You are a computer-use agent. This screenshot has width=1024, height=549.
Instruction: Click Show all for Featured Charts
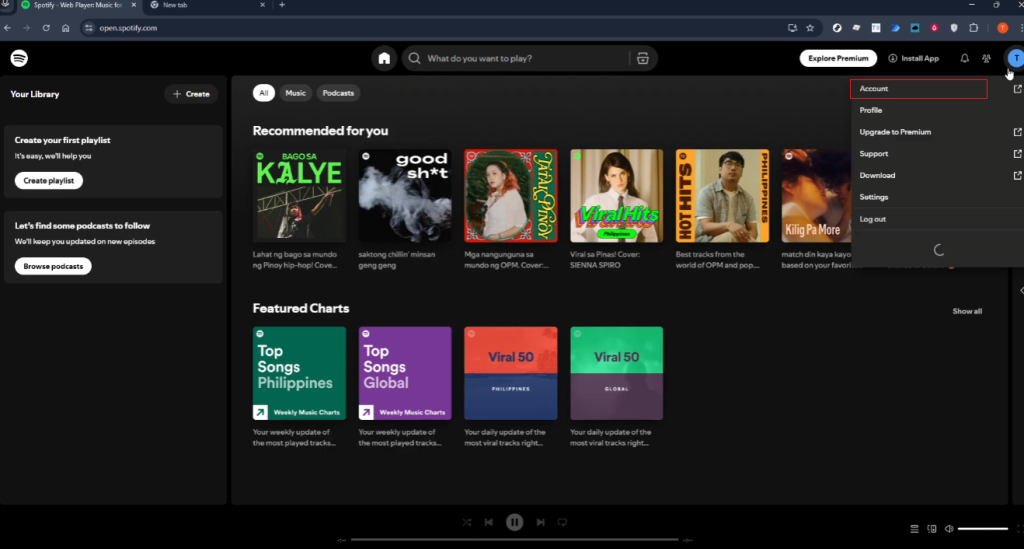(967, 311)
